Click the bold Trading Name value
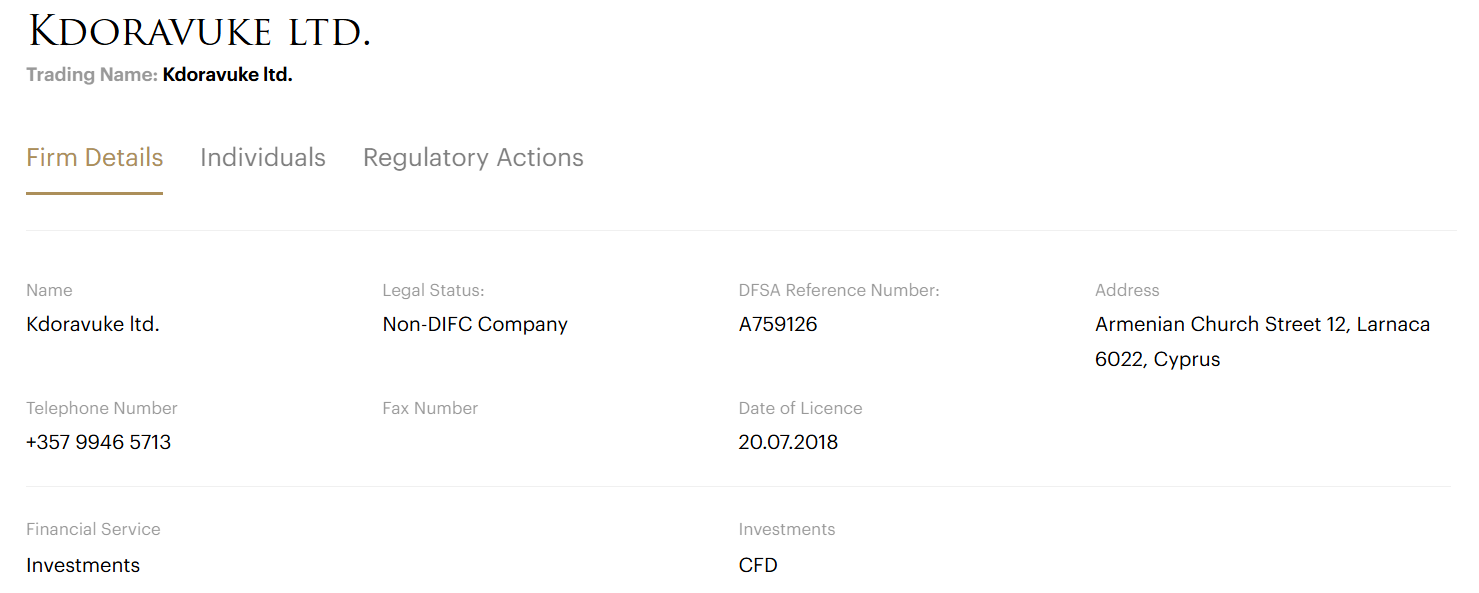The height and width of the screenshot is (593, 1479). [x=227, y=75]
